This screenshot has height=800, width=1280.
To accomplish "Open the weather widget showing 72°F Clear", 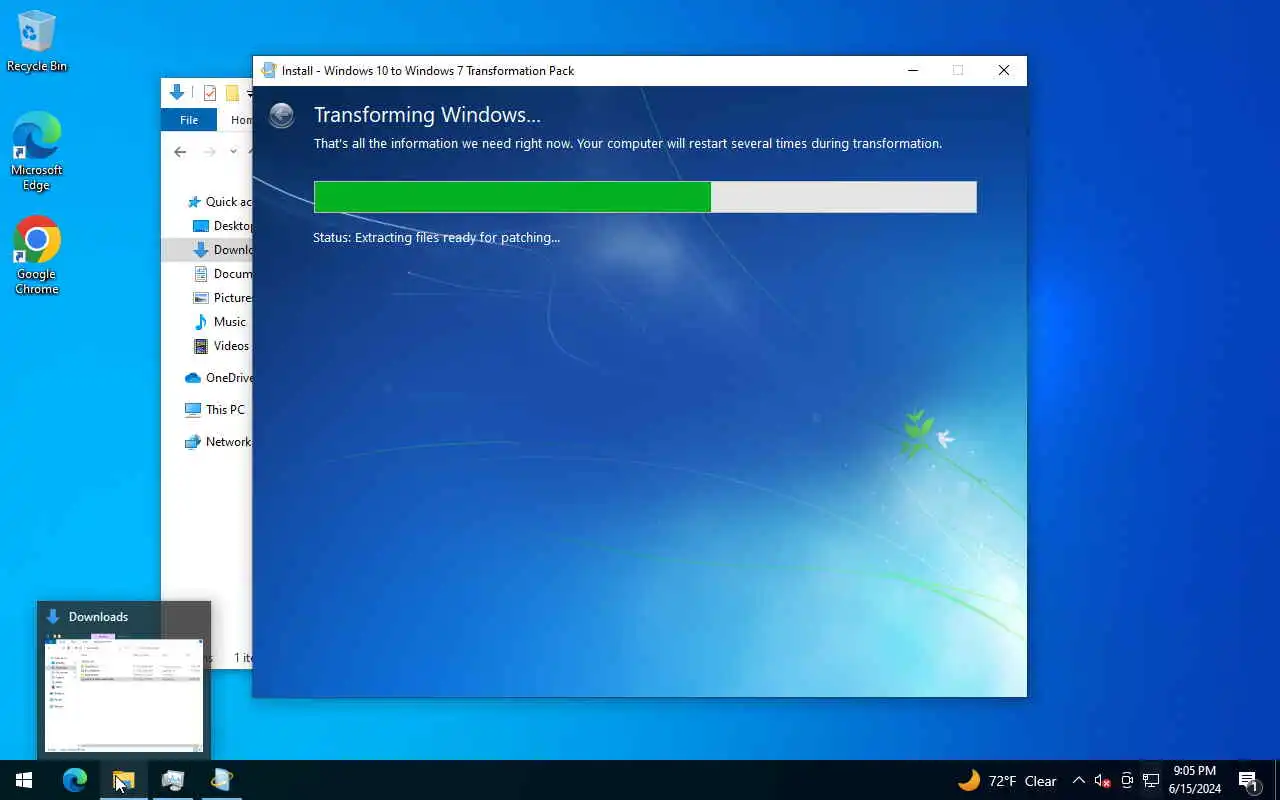I will (x=1007, y=781).
